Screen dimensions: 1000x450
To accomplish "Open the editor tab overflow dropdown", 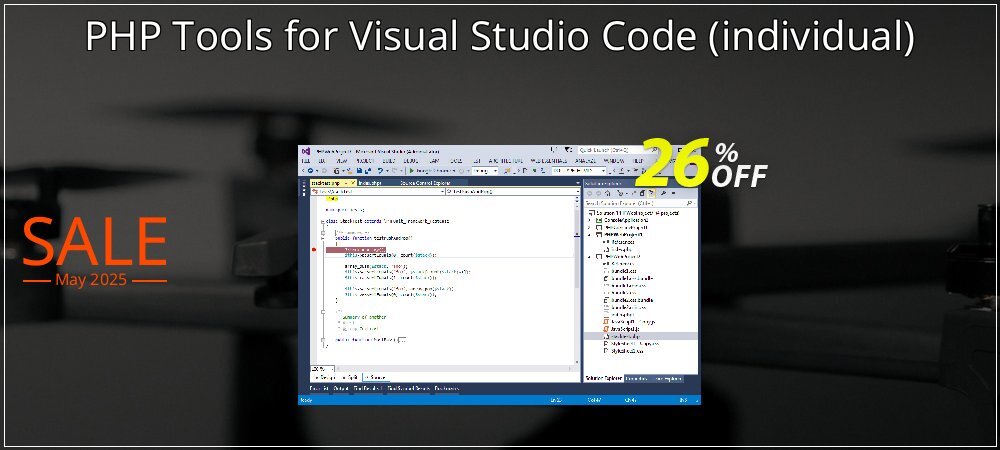I will 578,183.
